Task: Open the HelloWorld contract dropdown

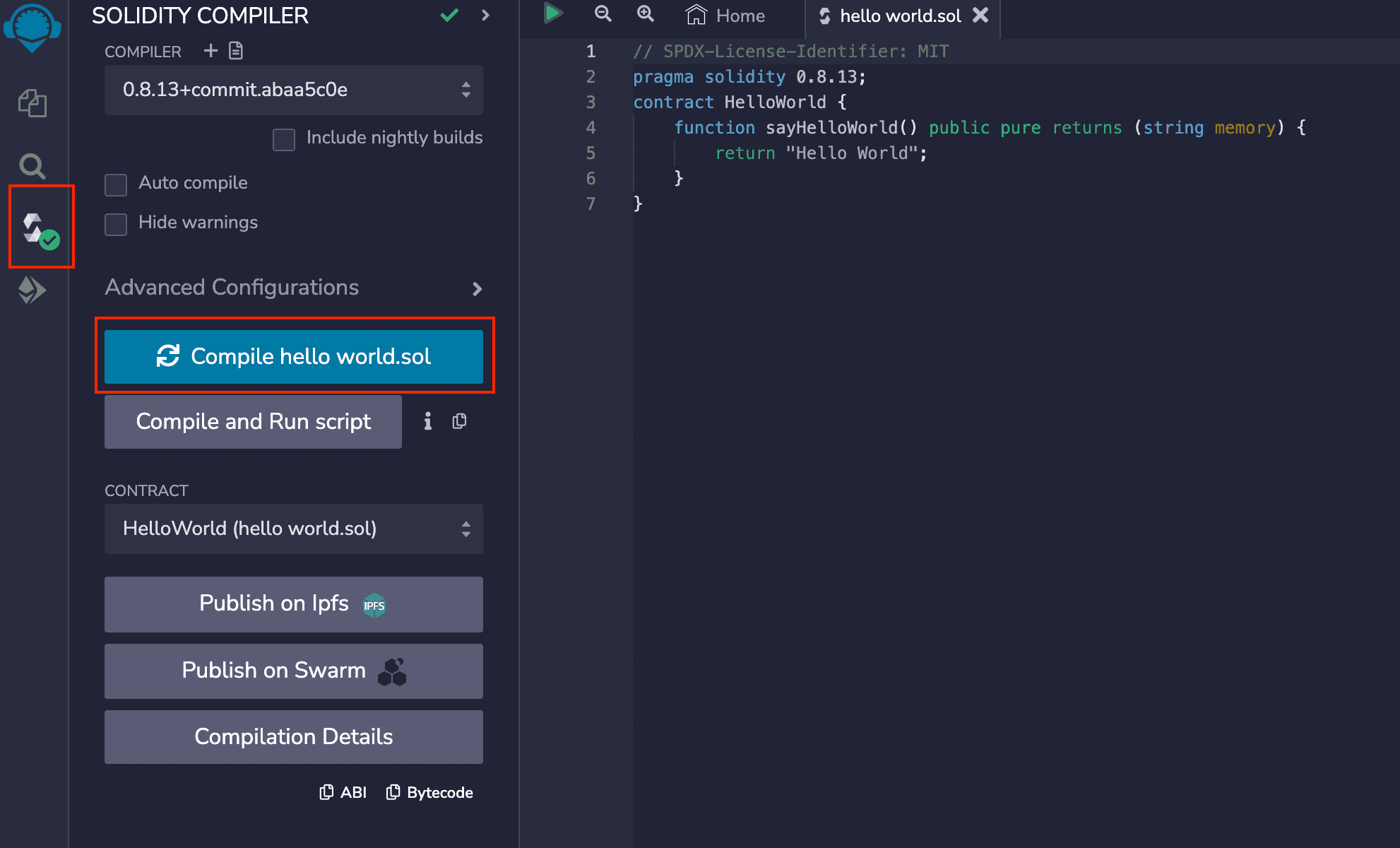Action: tap(293, 529)
